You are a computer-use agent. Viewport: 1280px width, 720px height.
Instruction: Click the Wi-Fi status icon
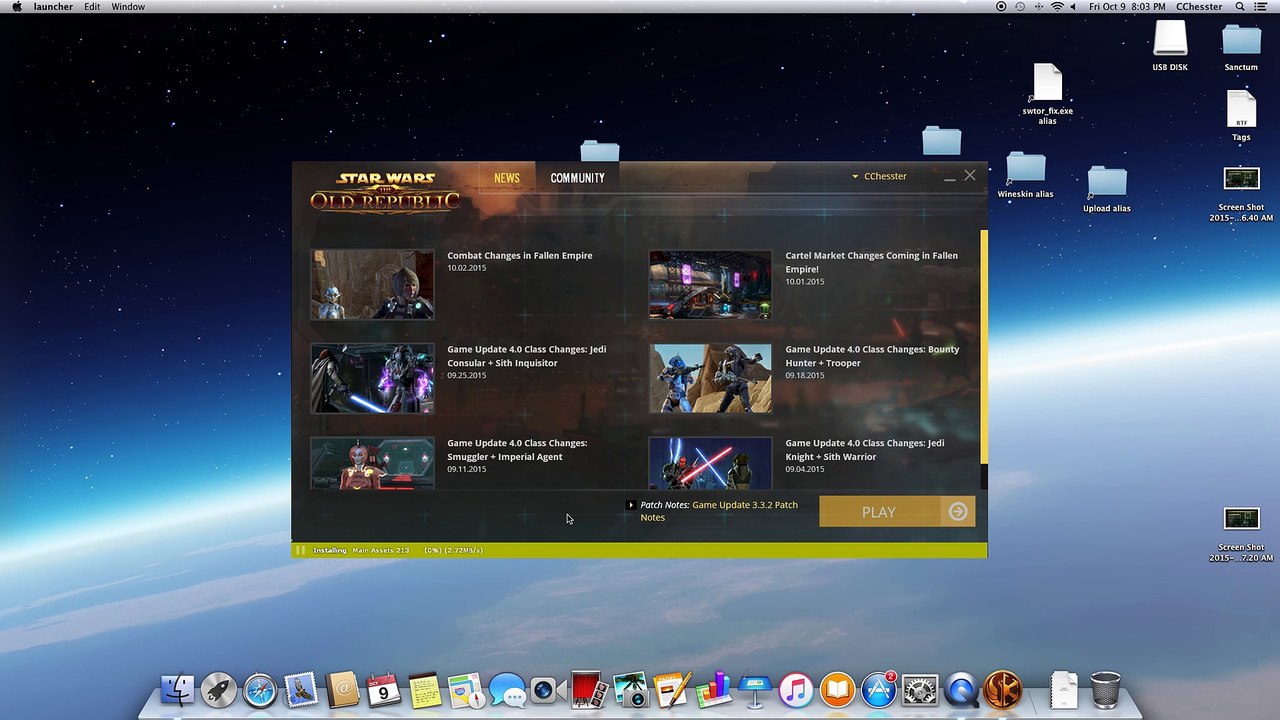[x=1057, y=7]
